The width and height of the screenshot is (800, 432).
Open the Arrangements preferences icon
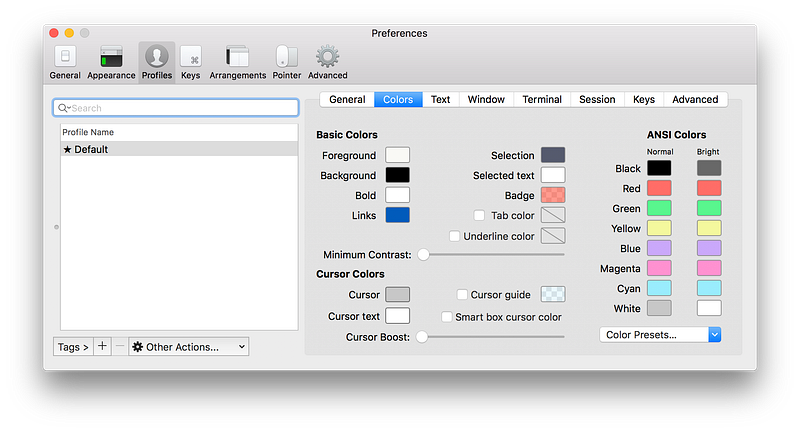[x=238, y=62]
